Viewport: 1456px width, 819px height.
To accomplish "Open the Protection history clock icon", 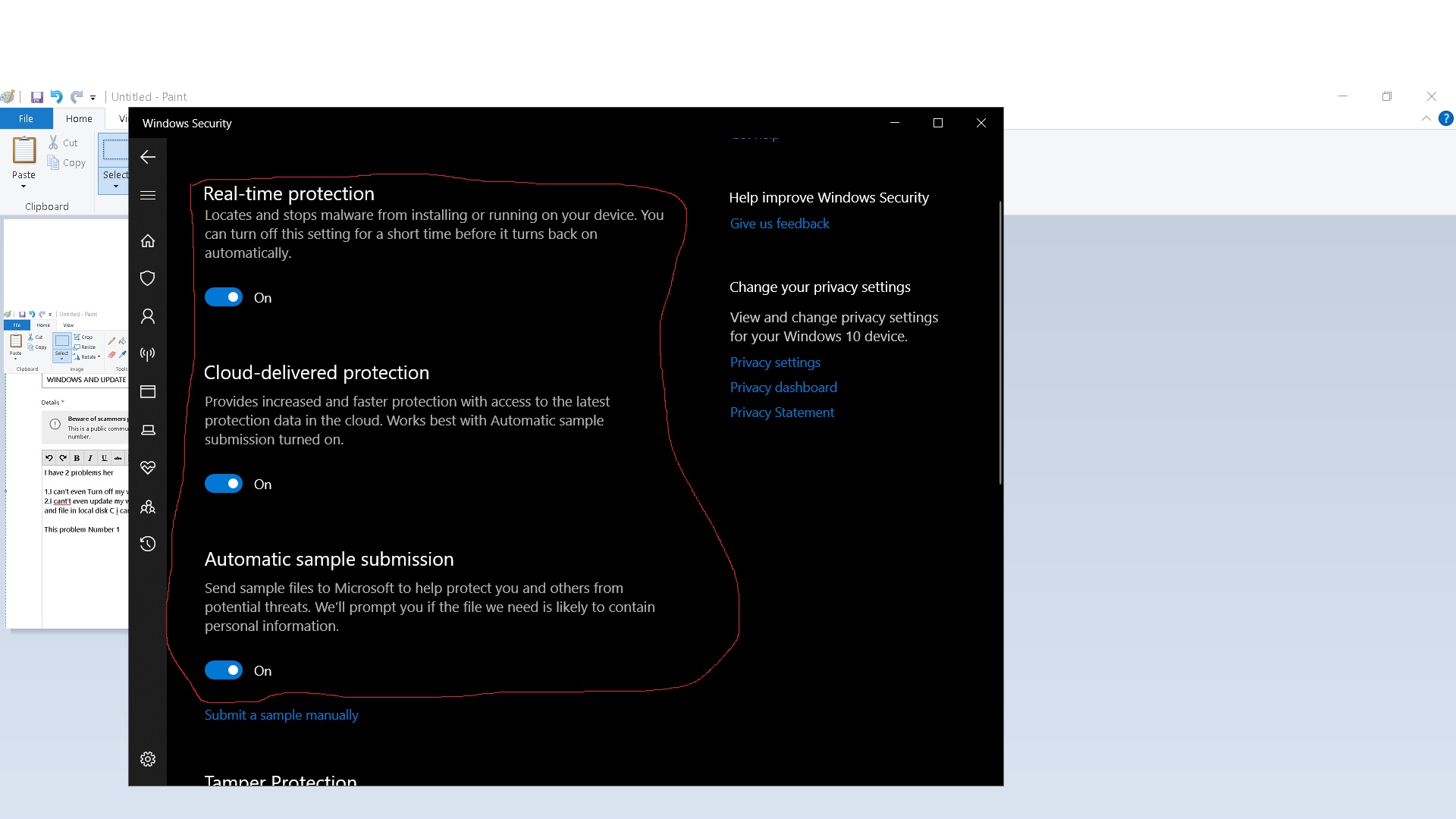I will [x=148, y=544].
